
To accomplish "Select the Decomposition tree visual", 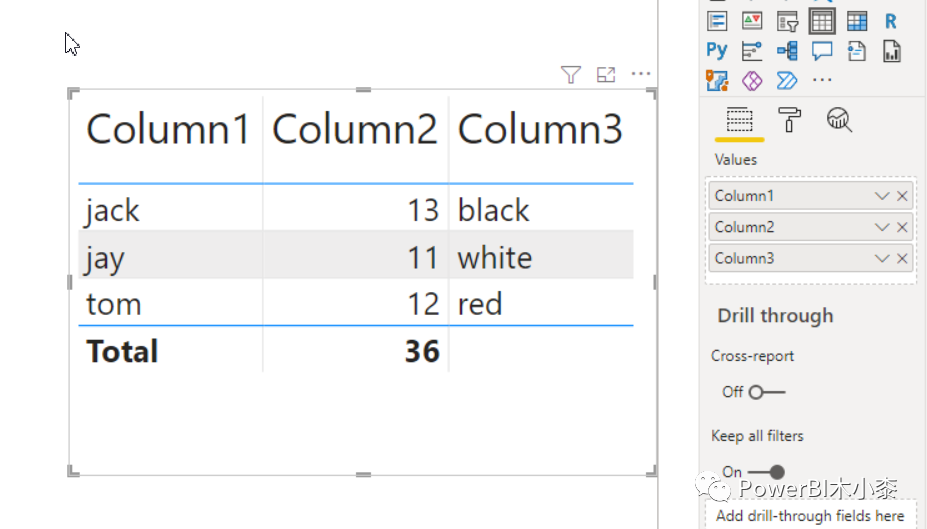I will pyautogui.click(x=787, y=50).
